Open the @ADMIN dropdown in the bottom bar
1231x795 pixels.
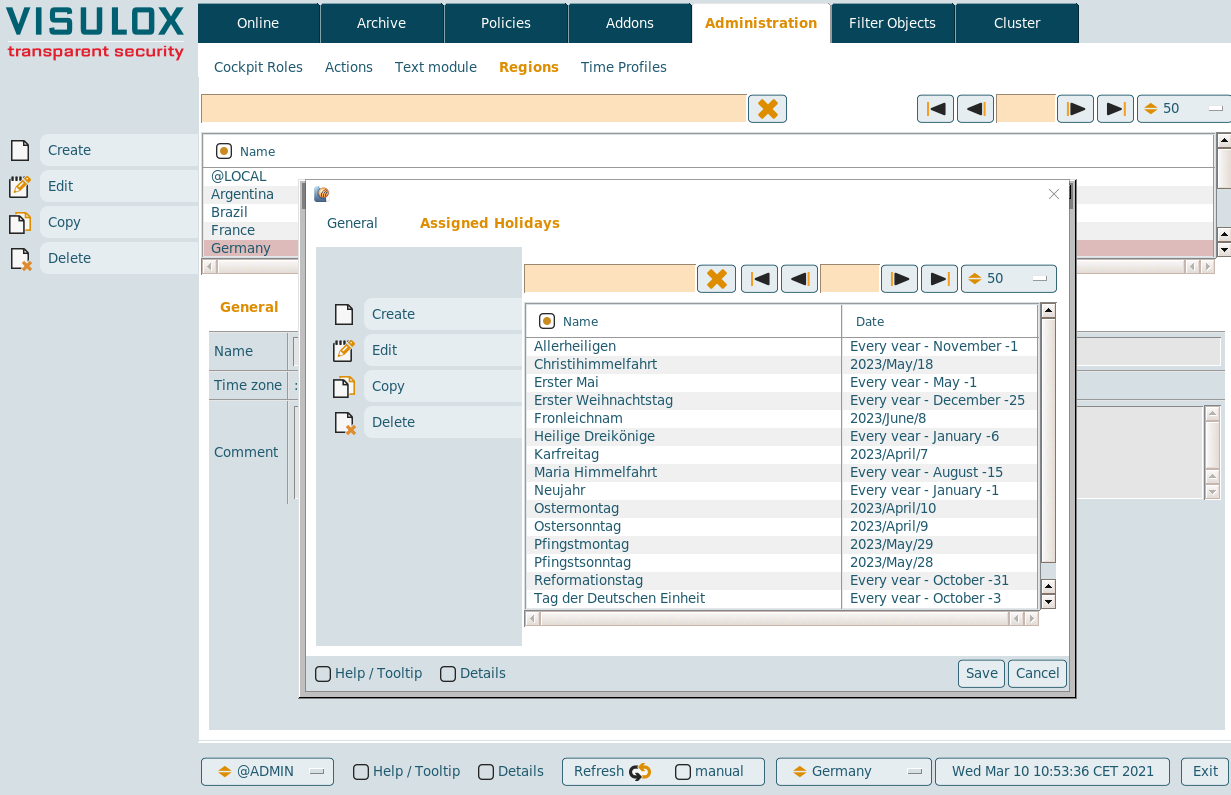pos(267,771)
